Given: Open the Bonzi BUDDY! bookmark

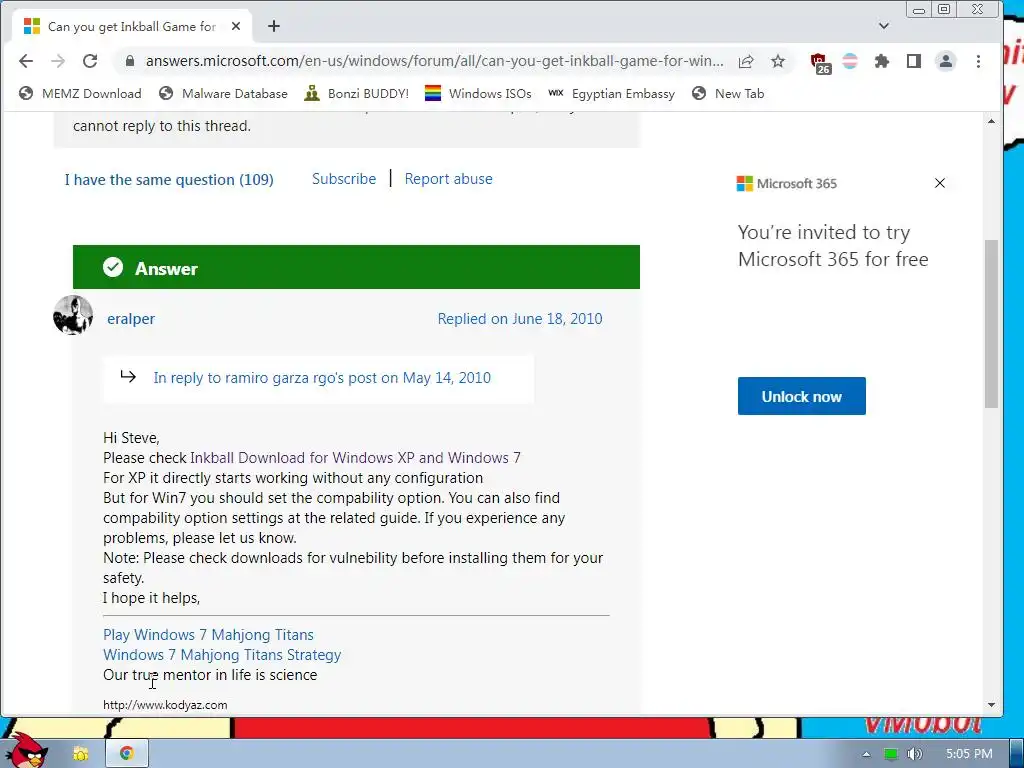Looking at the screenshot, I should [x=357, y=93].
